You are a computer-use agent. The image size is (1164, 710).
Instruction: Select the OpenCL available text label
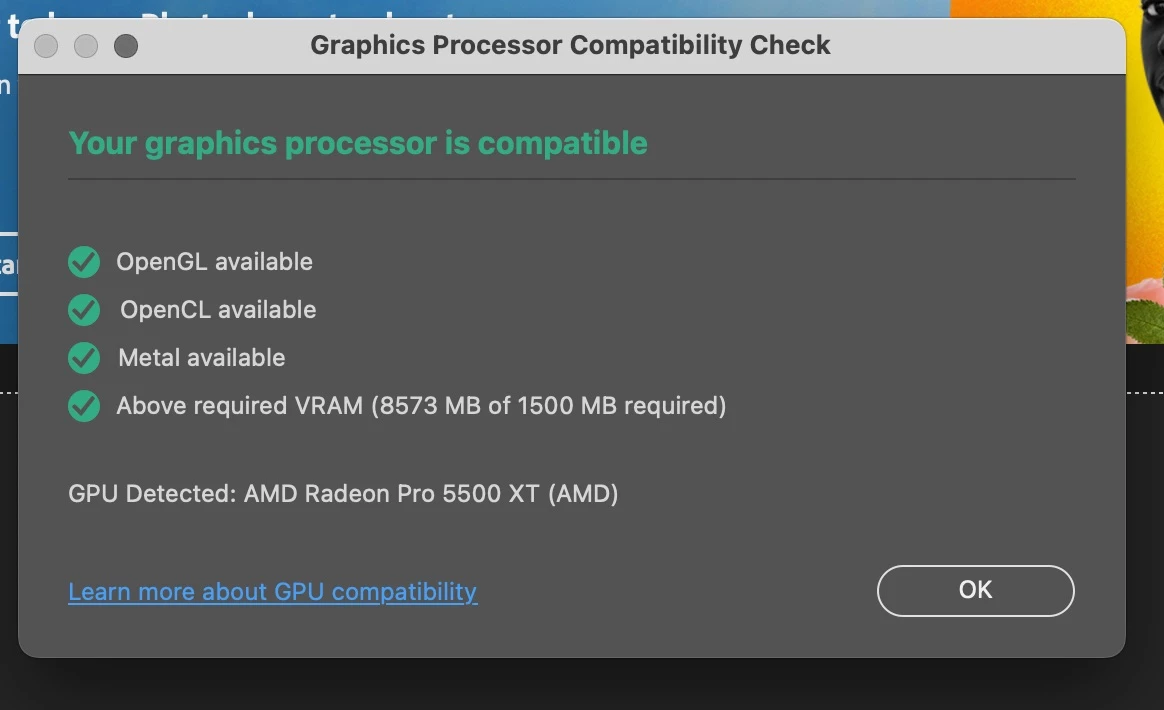(x=218, y=310)
